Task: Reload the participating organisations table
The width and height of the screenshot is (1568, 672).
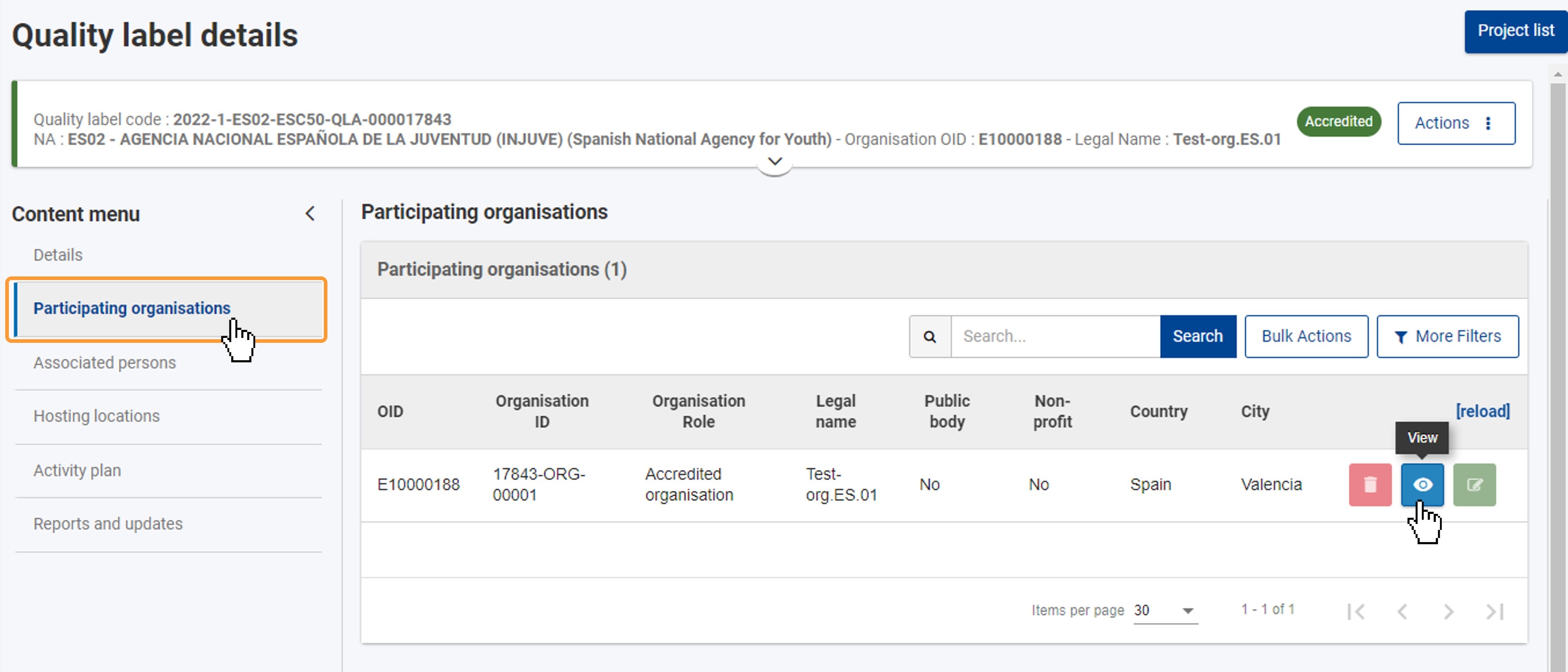Action: click(1482, 412)
